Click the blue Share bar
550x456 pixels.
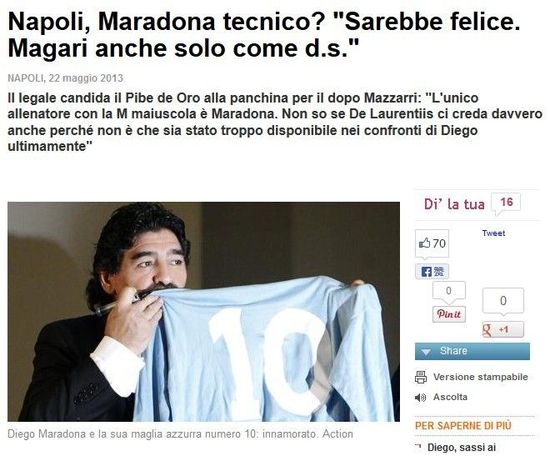pos(472,351)
